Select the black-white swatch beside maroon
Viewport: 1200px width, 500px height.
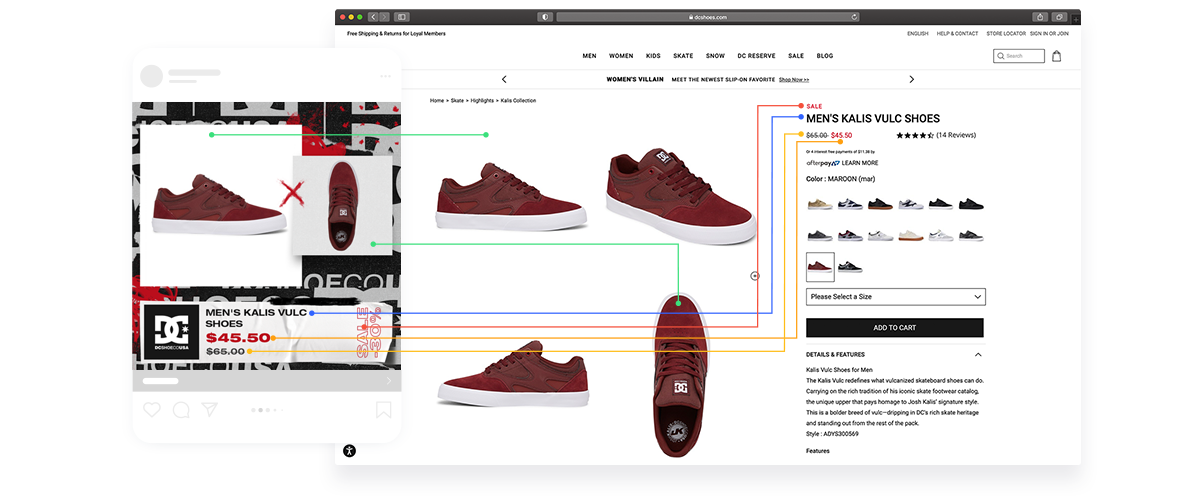click(849, 266)
